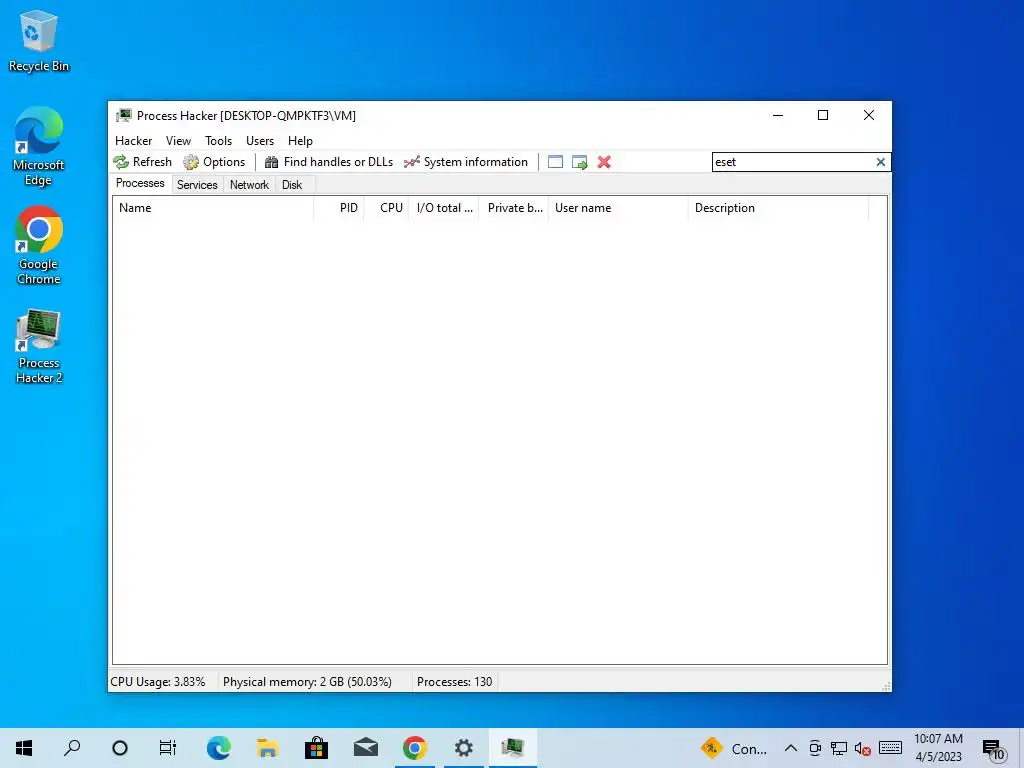Click the red X kill window icon

(604, 162)
